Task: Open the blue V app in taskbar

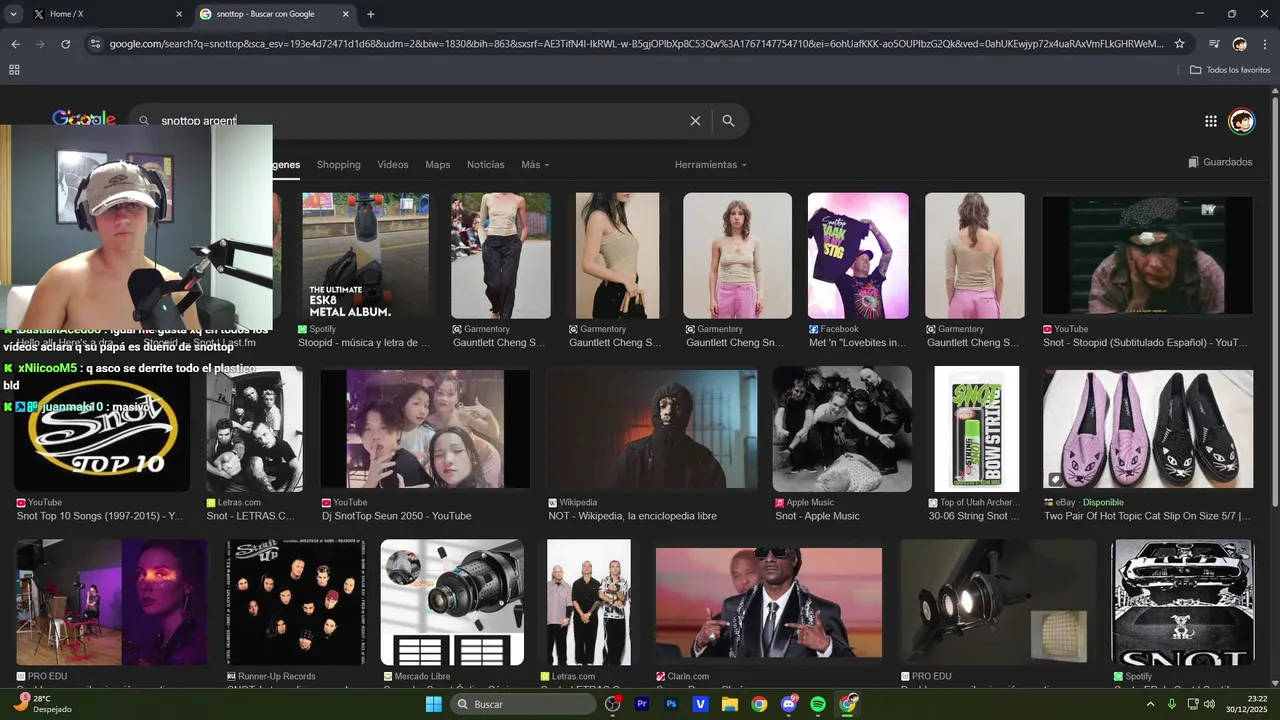Action: (x=701, y=705)
